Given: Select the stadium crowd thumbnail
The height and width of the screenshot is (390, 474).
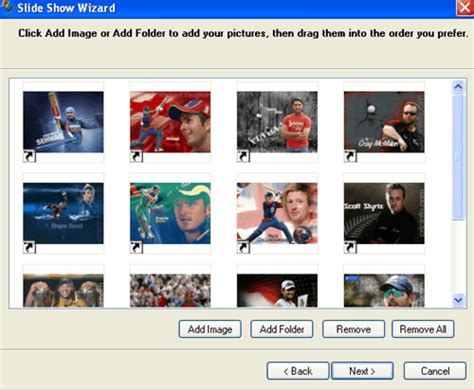Looking at the screenshot, I should [x=170, y=290].
